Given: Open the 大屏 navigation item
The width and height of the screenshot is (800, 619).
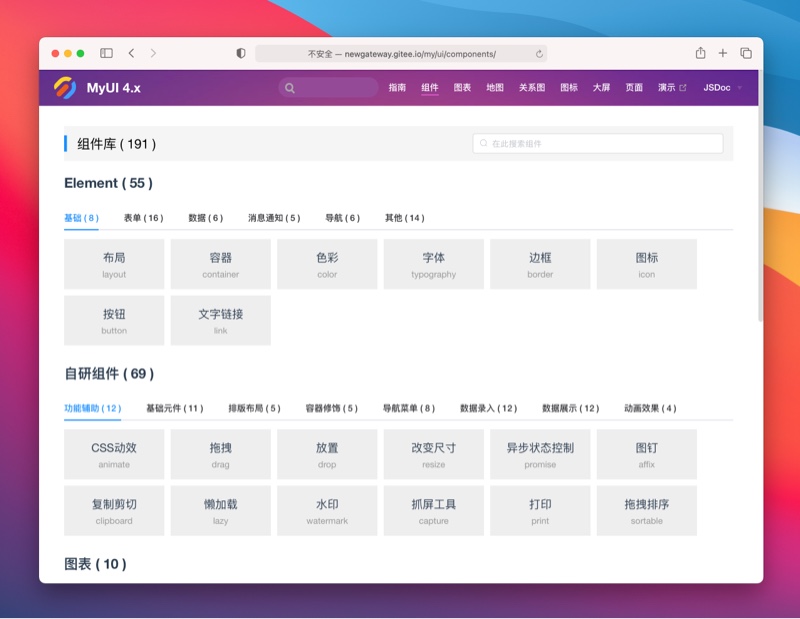Looking at the screenshot, I should click(x=602, y=87).
